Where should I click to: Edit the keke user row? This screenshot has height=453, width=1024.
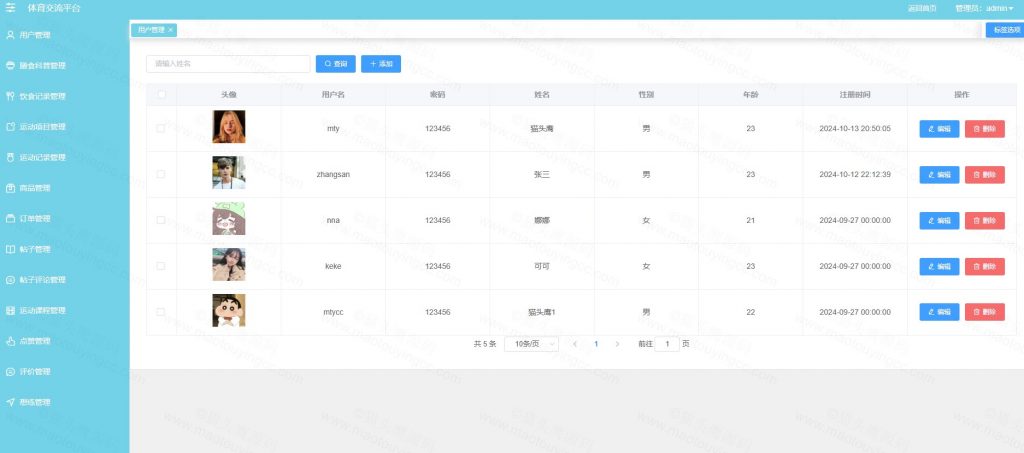point(939,266)
